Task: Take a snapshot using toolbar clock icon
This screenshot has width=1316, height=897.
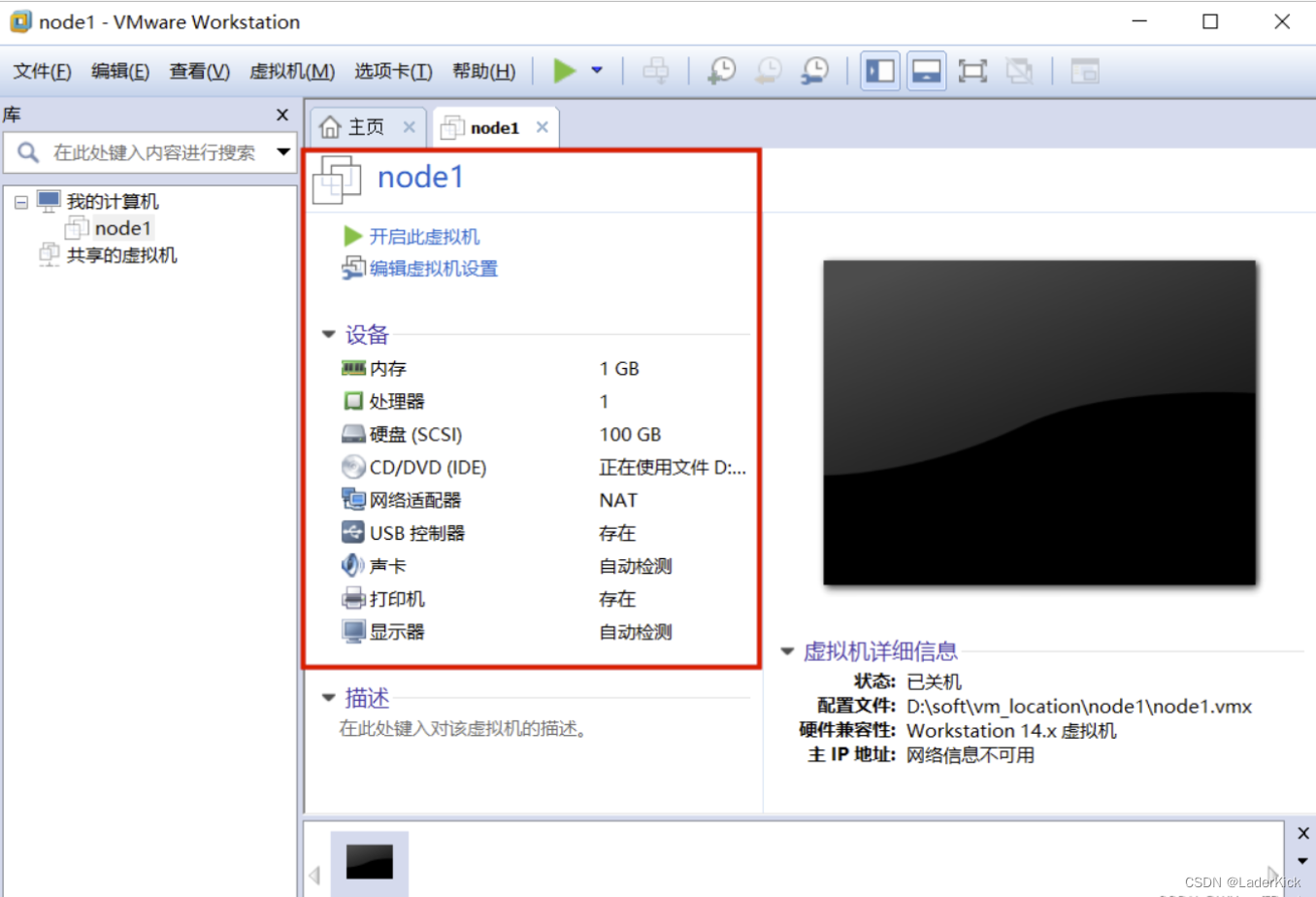Action: [721, 71]
